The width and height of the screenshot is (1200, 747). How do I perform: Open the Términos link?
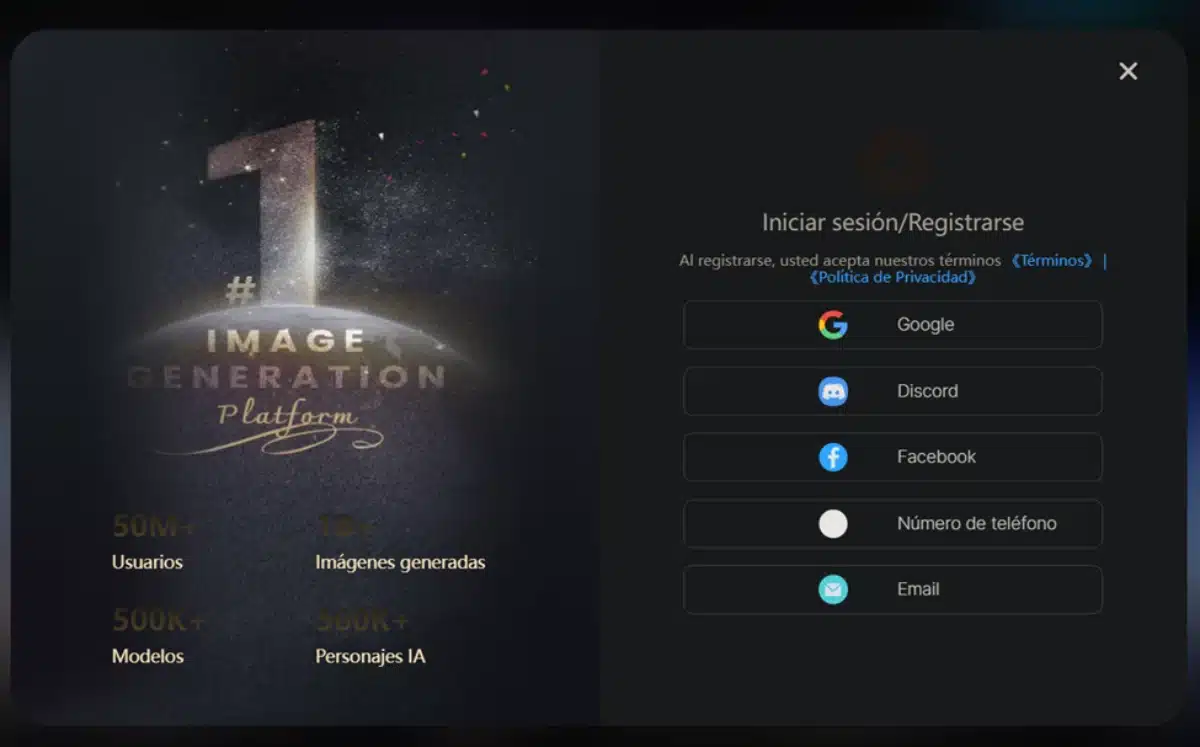click(x=1051, y=260)
